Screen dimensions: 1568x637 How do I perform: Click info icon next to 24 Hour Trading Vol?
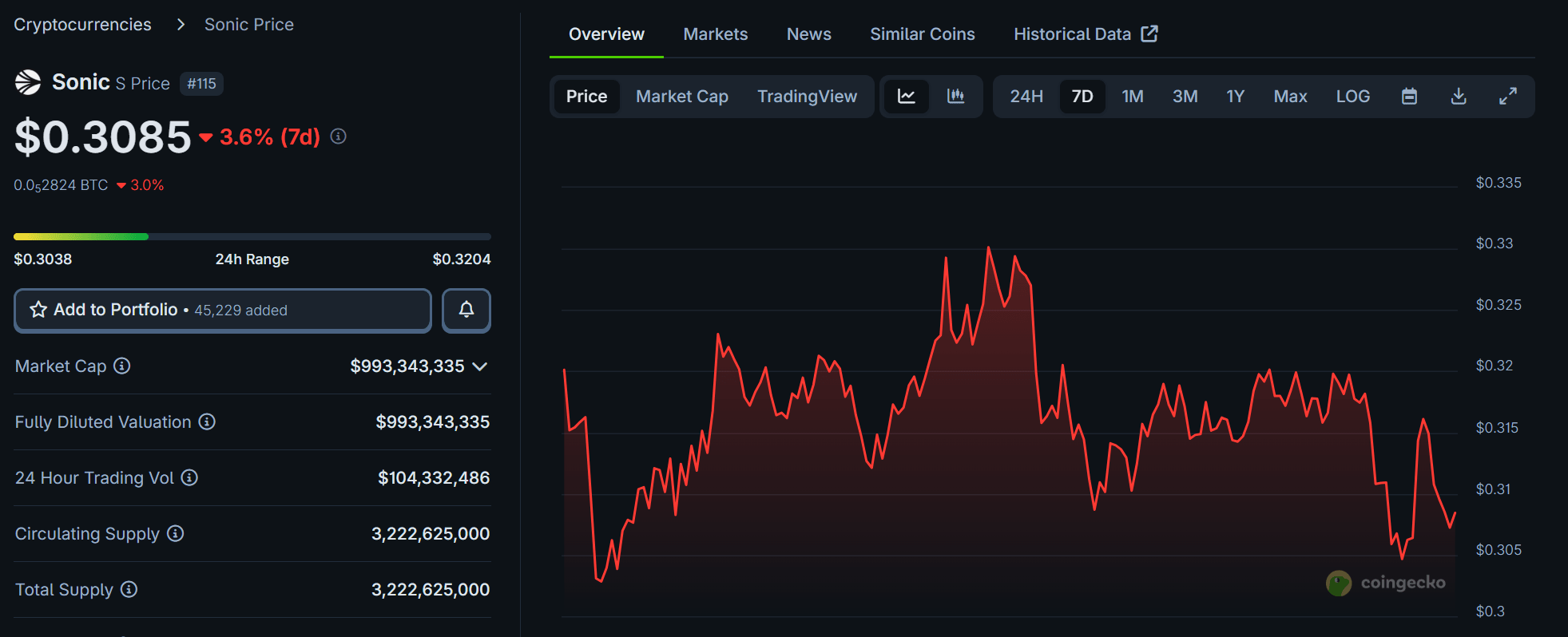(x=189, y=477)
